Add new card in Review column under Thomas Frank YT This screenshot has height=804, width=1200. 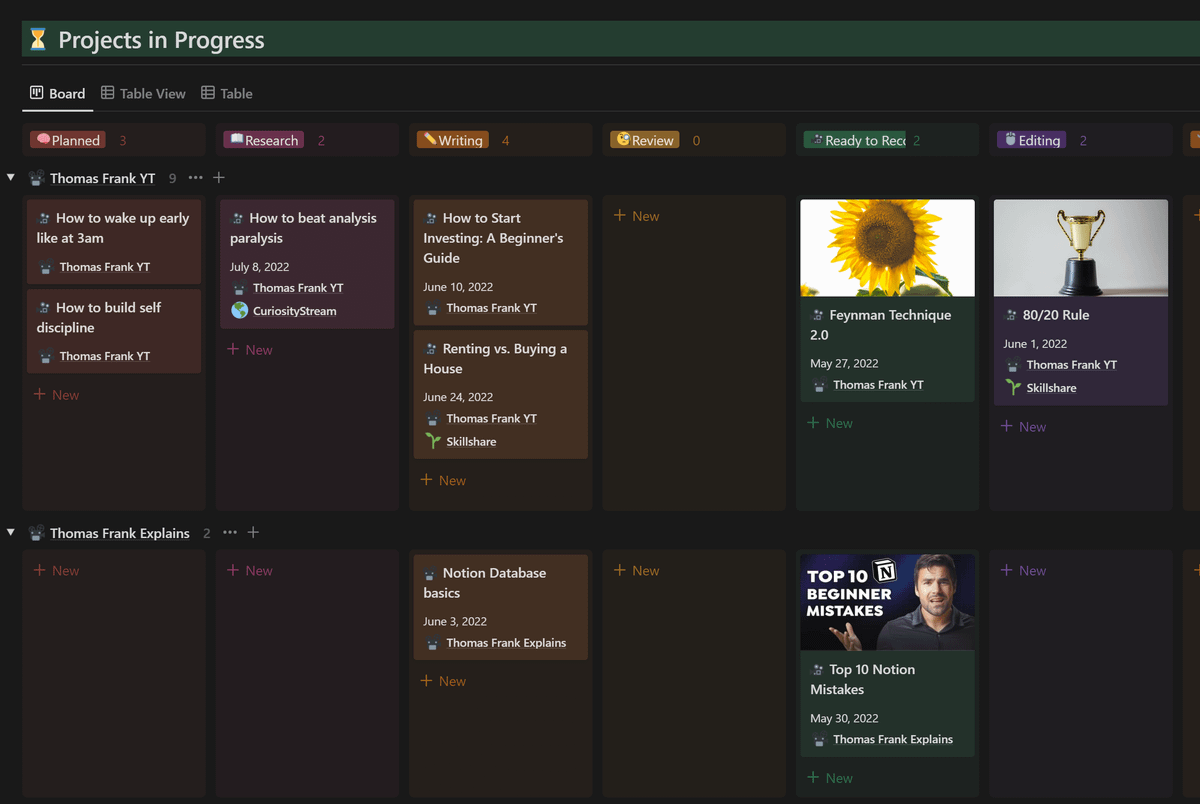[x=637, y=216]
